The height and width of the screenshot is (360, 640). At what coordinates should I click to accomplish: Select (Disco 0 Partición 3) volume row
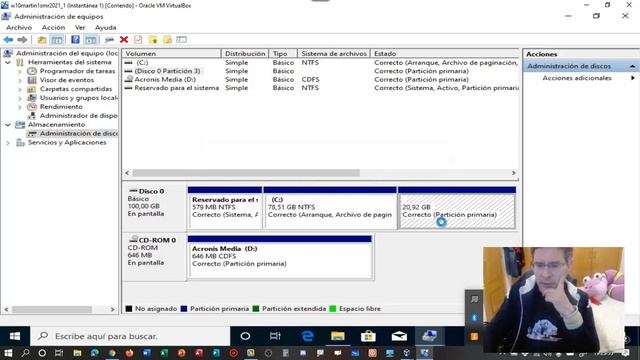(x=320, y=71)
